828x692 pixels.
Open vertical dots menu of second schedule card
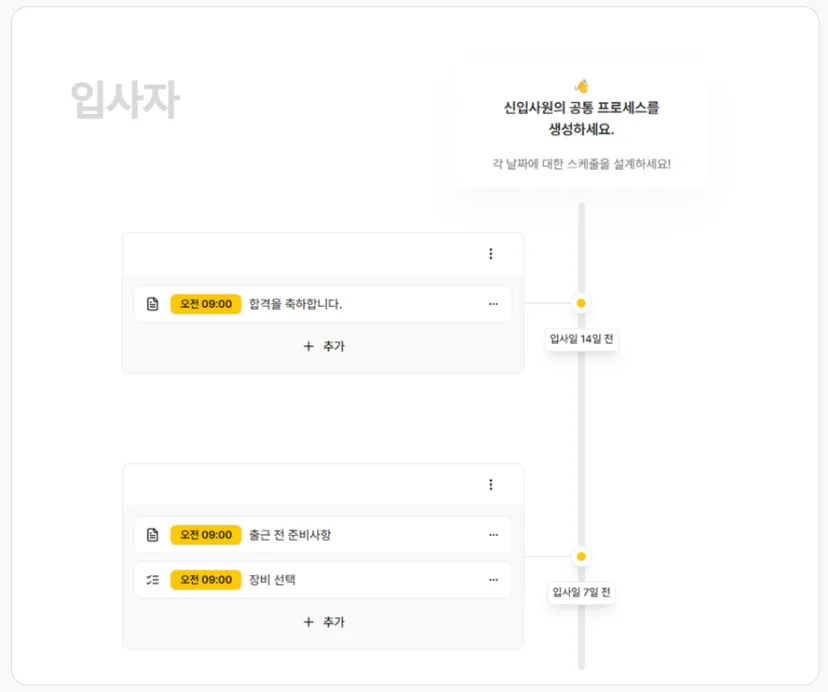(x=491, y=485)
